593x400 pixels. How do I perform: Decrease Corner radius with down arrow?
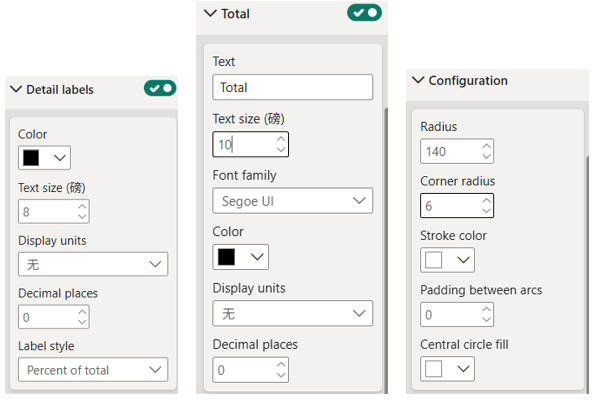tap(486, 211)
